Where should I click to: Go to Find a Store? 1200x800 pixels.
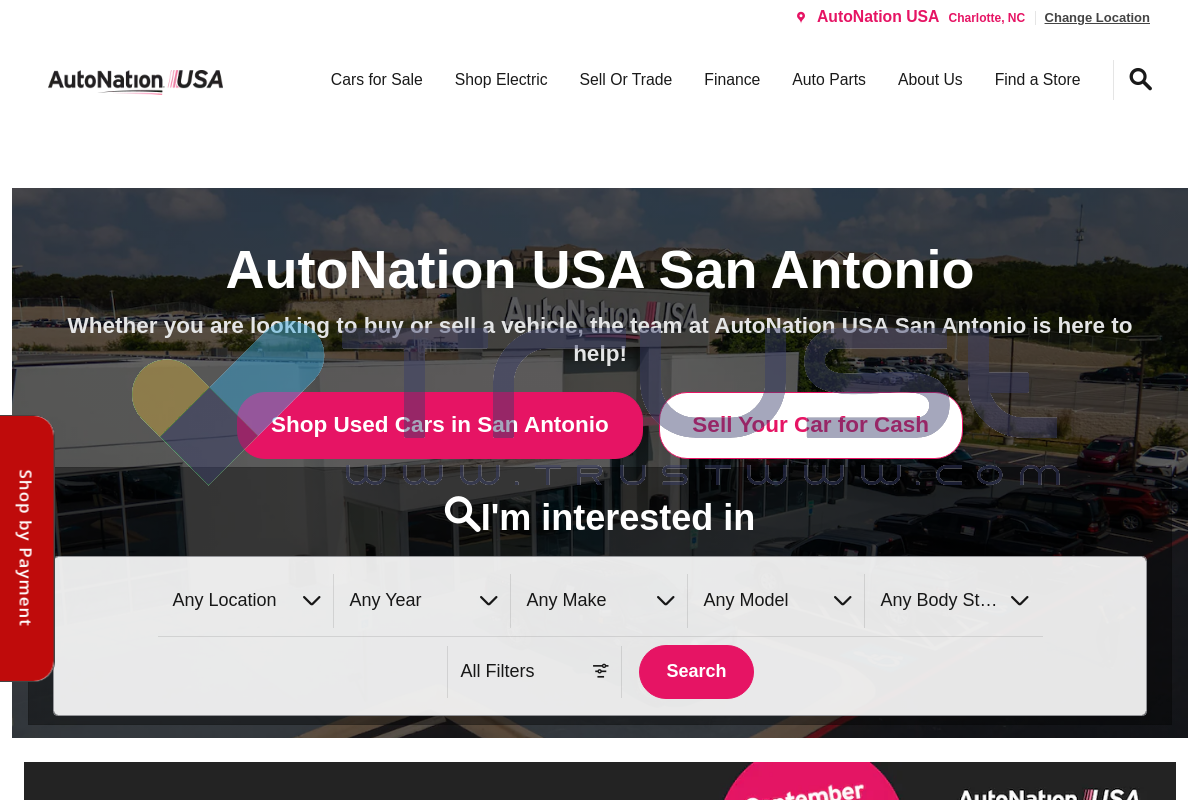click(x=1037, y=80)
